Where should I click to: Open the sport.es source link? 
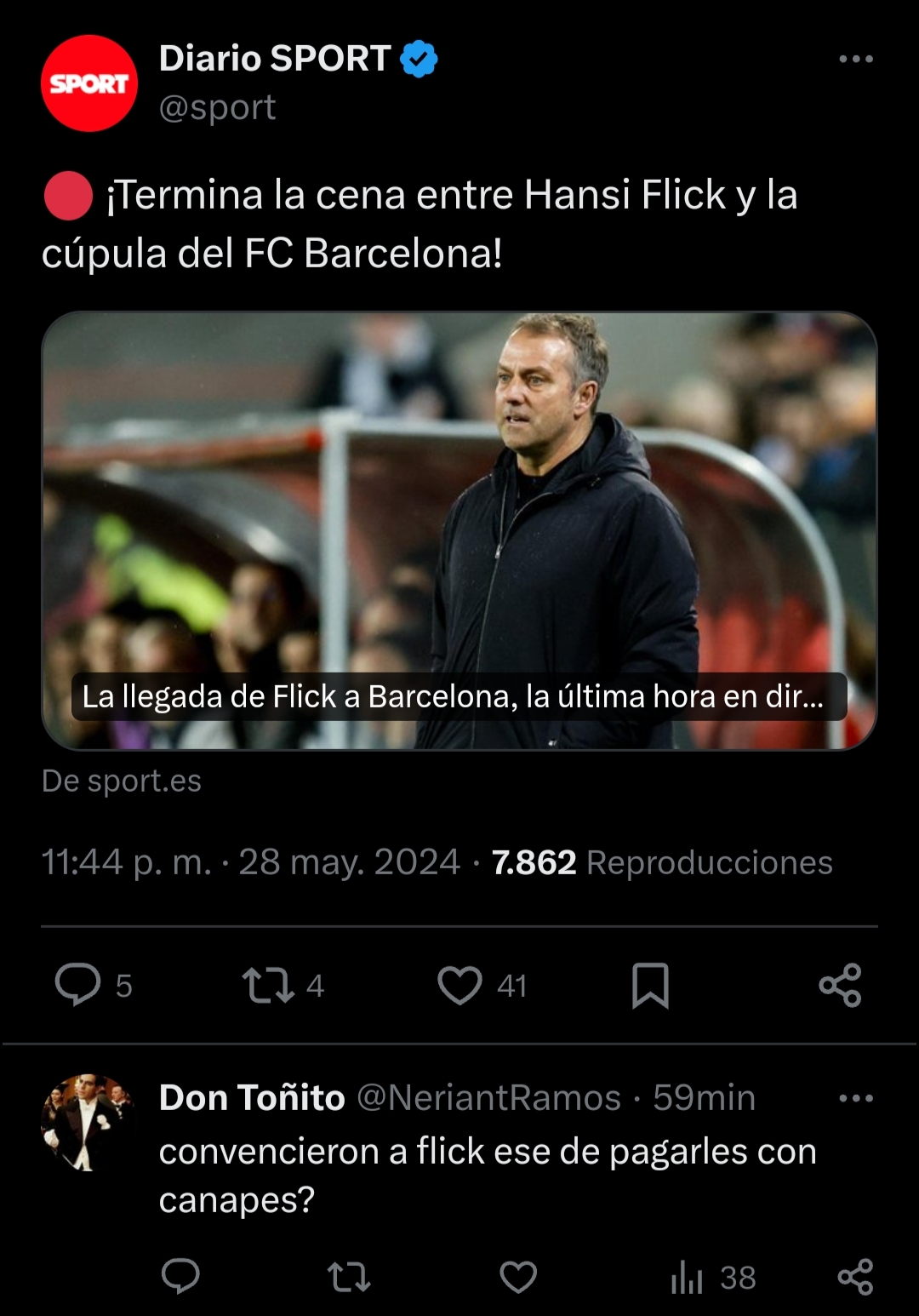pos(122,781)
